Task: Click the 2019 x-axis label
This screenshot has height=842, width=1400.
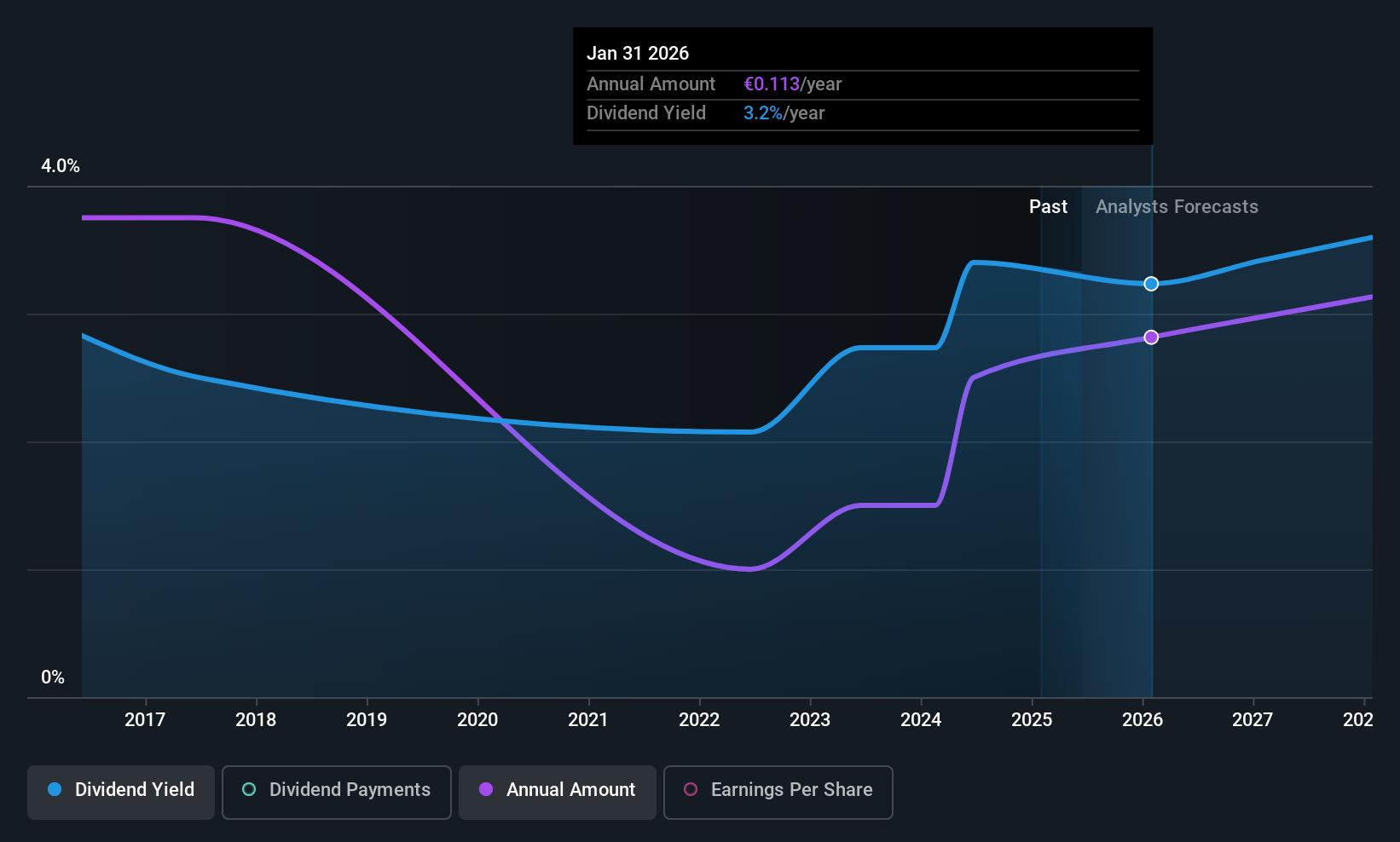Action: coord(367,720)
